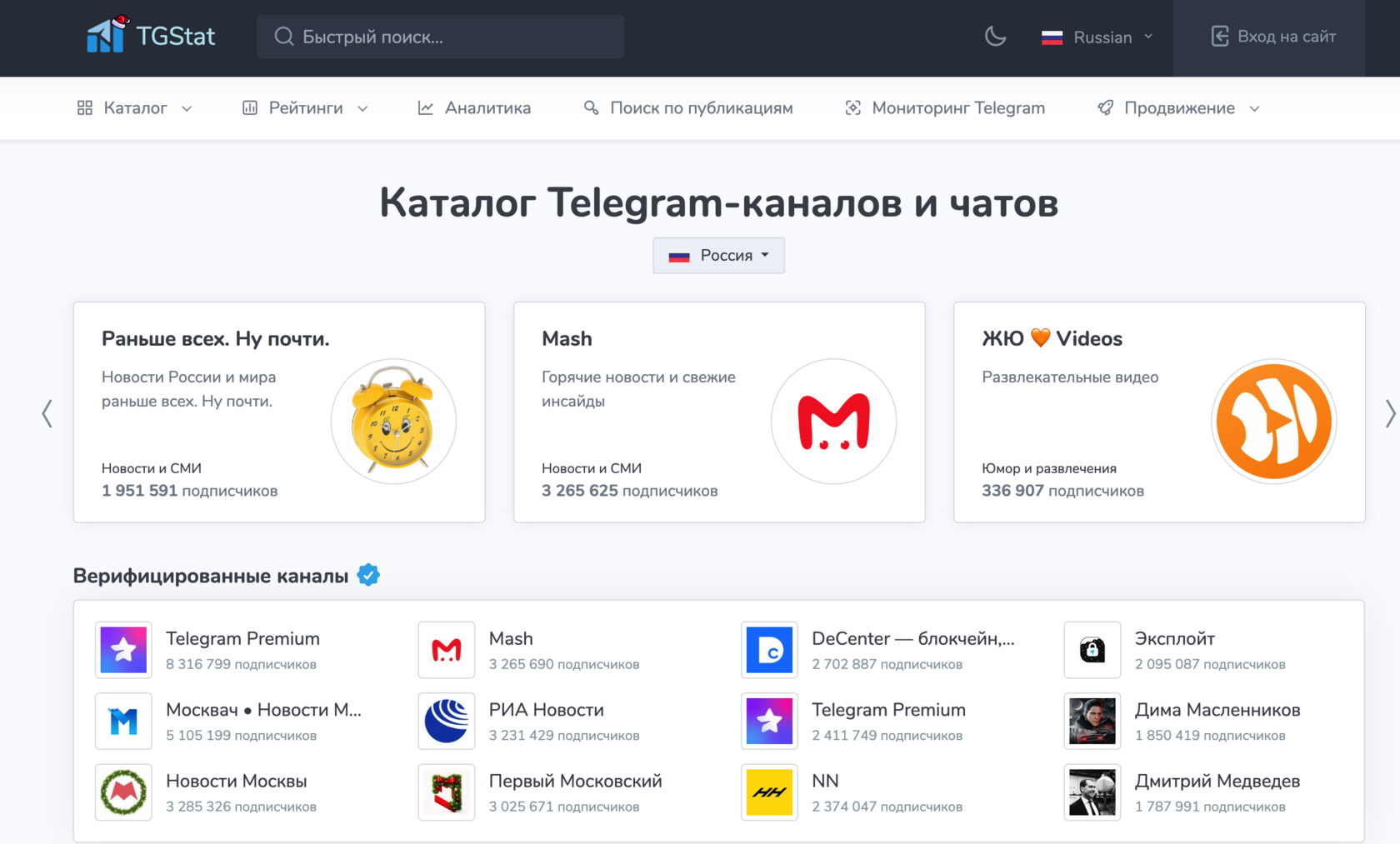Click the small Mash icon in verified list
This screenshot has width=1400, height=844.
[447, 650]
